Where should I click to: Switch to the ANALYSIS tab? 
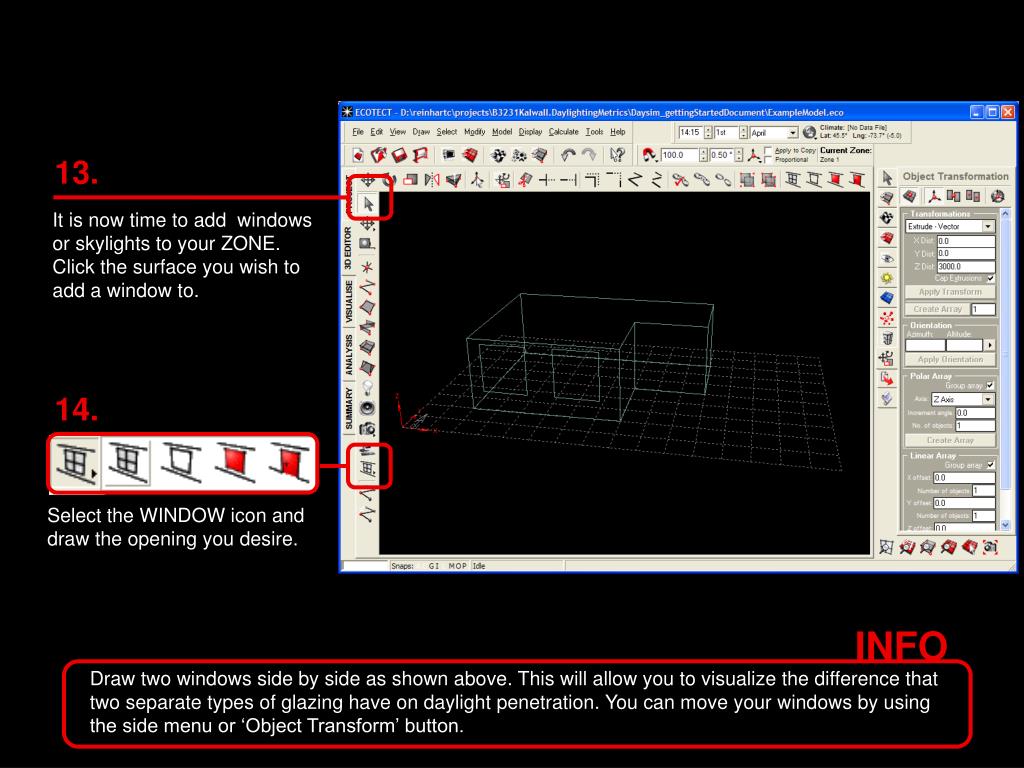click(x=349, y=355)
